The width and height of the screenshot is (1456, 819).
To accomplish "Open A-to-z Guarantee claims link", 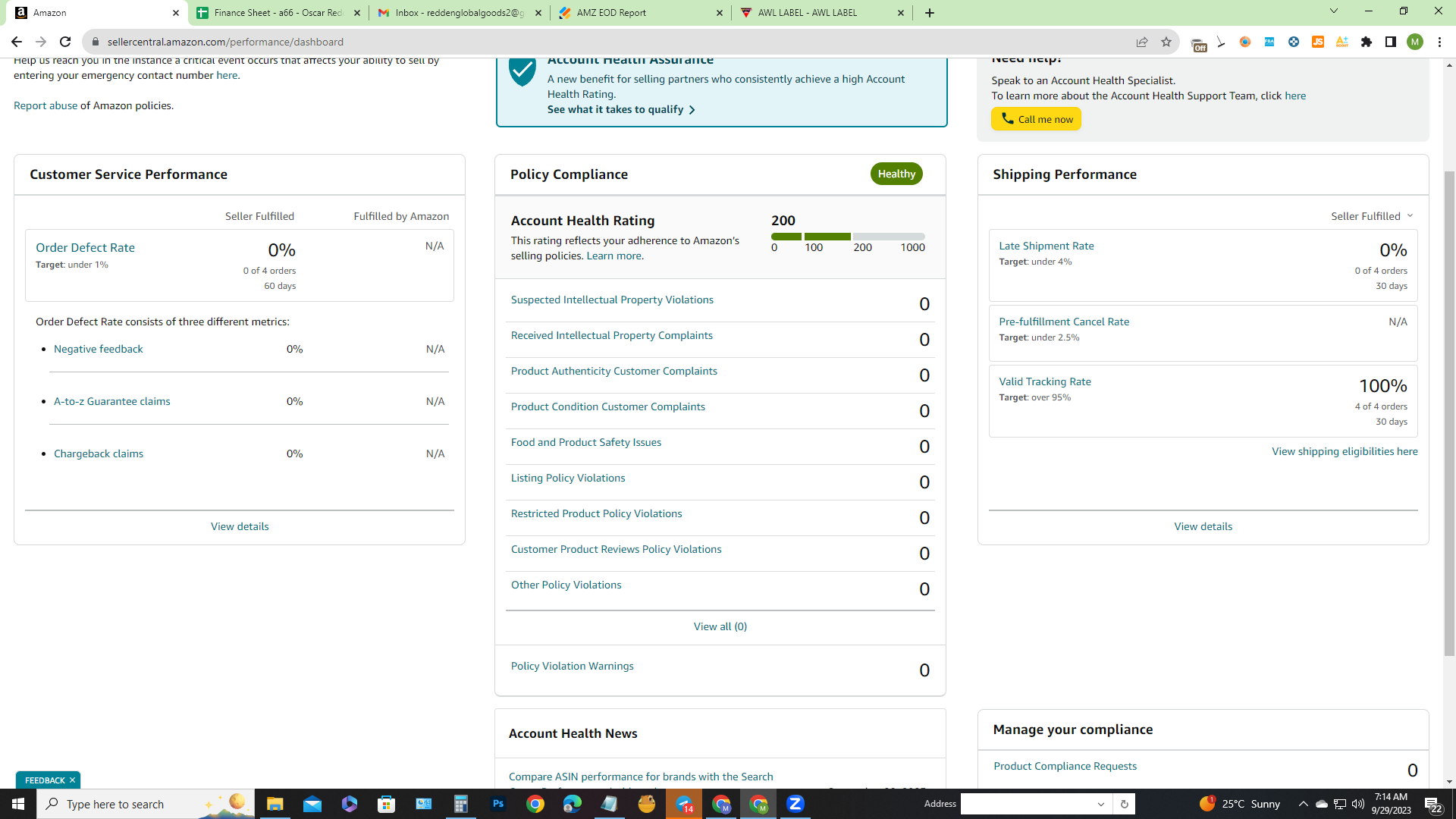I will coord(111,401).
